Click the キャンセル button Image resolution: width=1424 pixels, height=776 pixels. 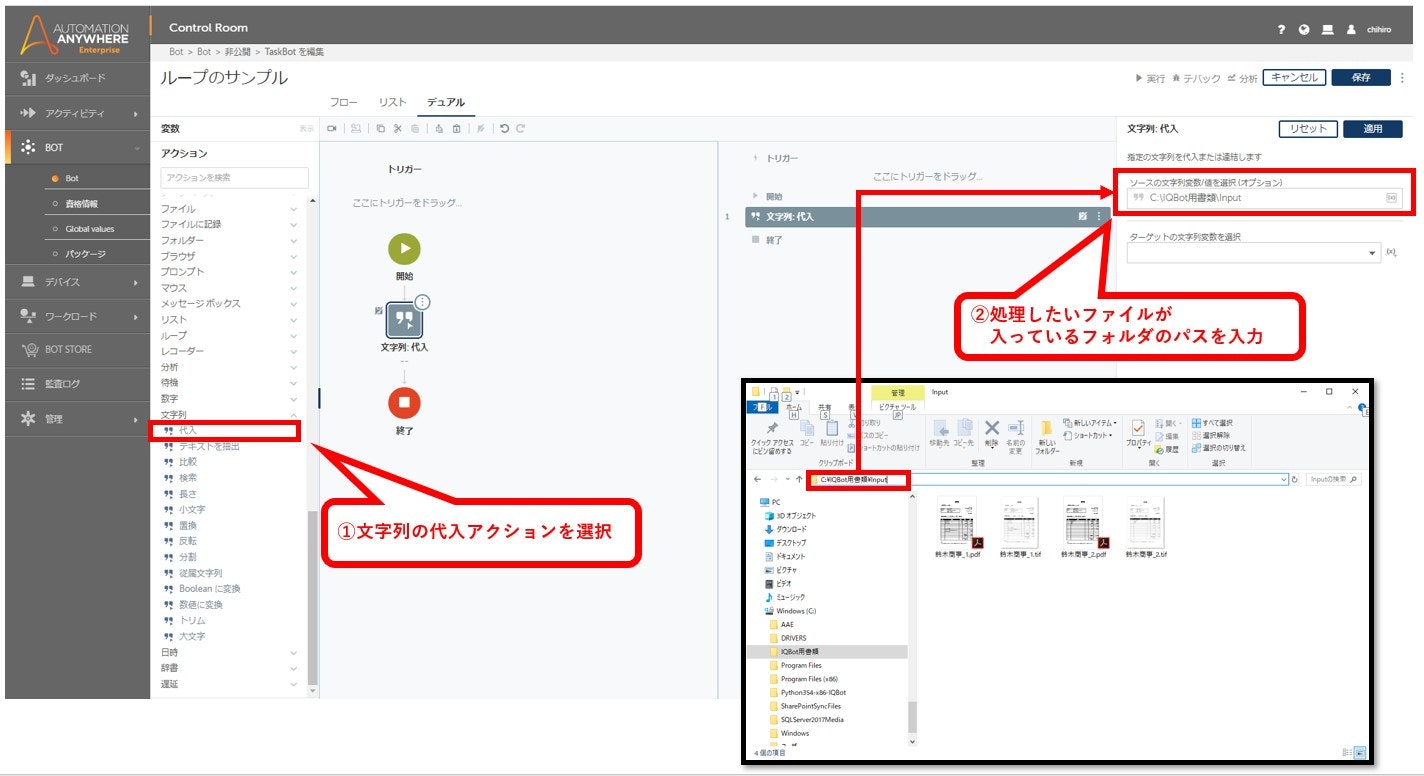click(x=1294, y=77)
